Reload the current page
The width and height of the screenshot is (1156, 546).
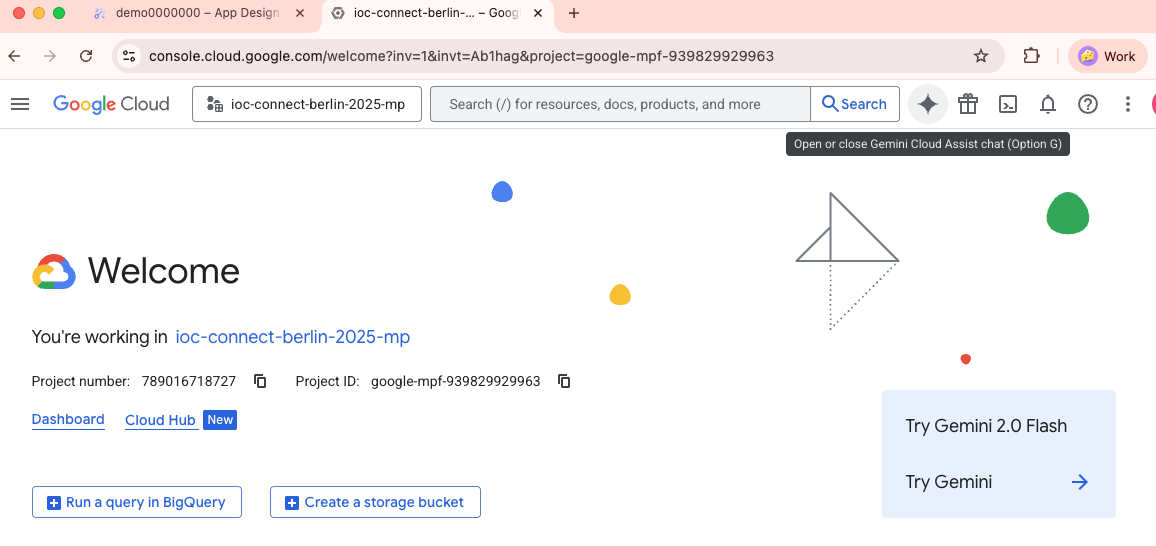point(86,56)
